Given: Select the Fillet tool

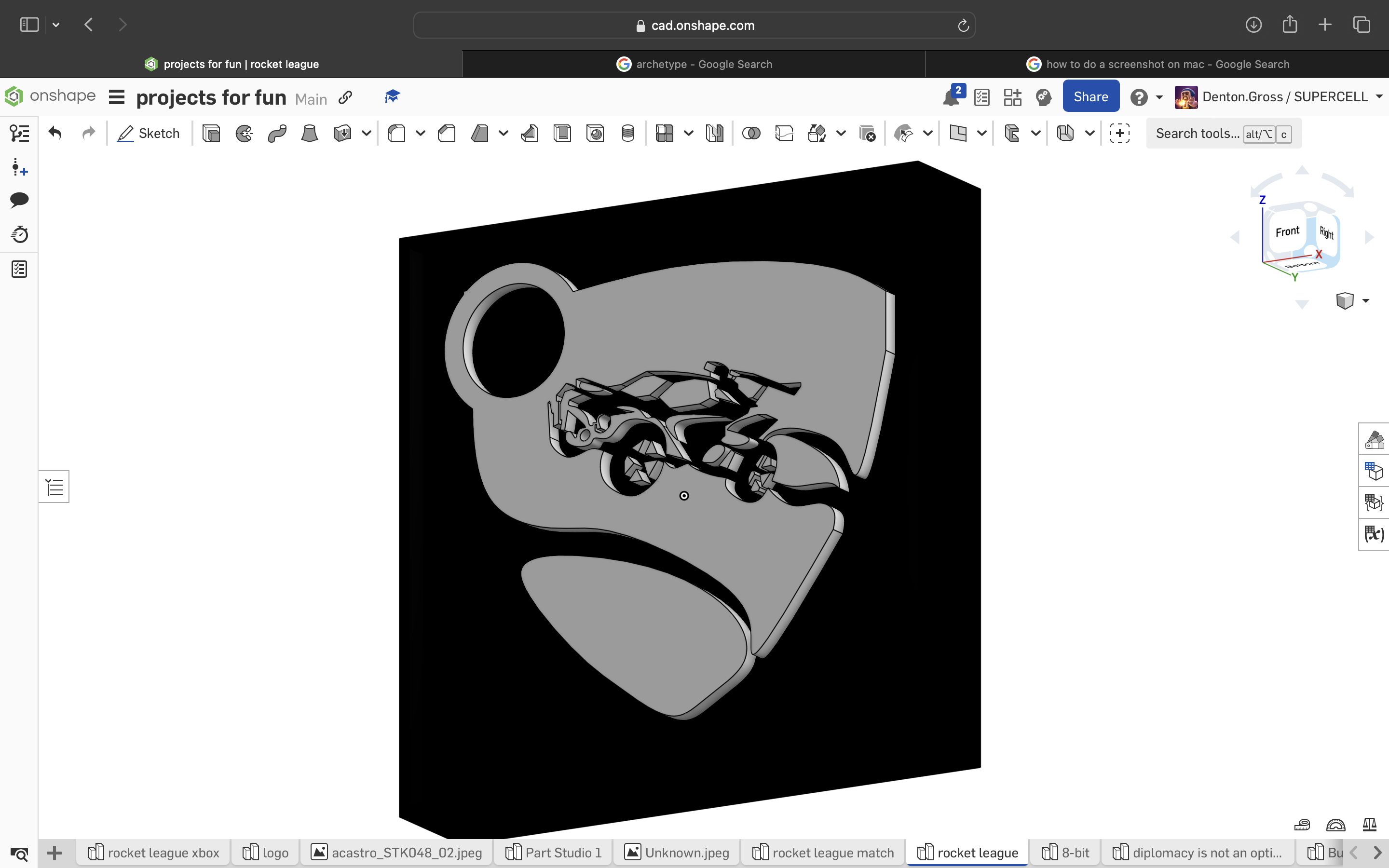Looking at the screenshot, I should point(396,133).
